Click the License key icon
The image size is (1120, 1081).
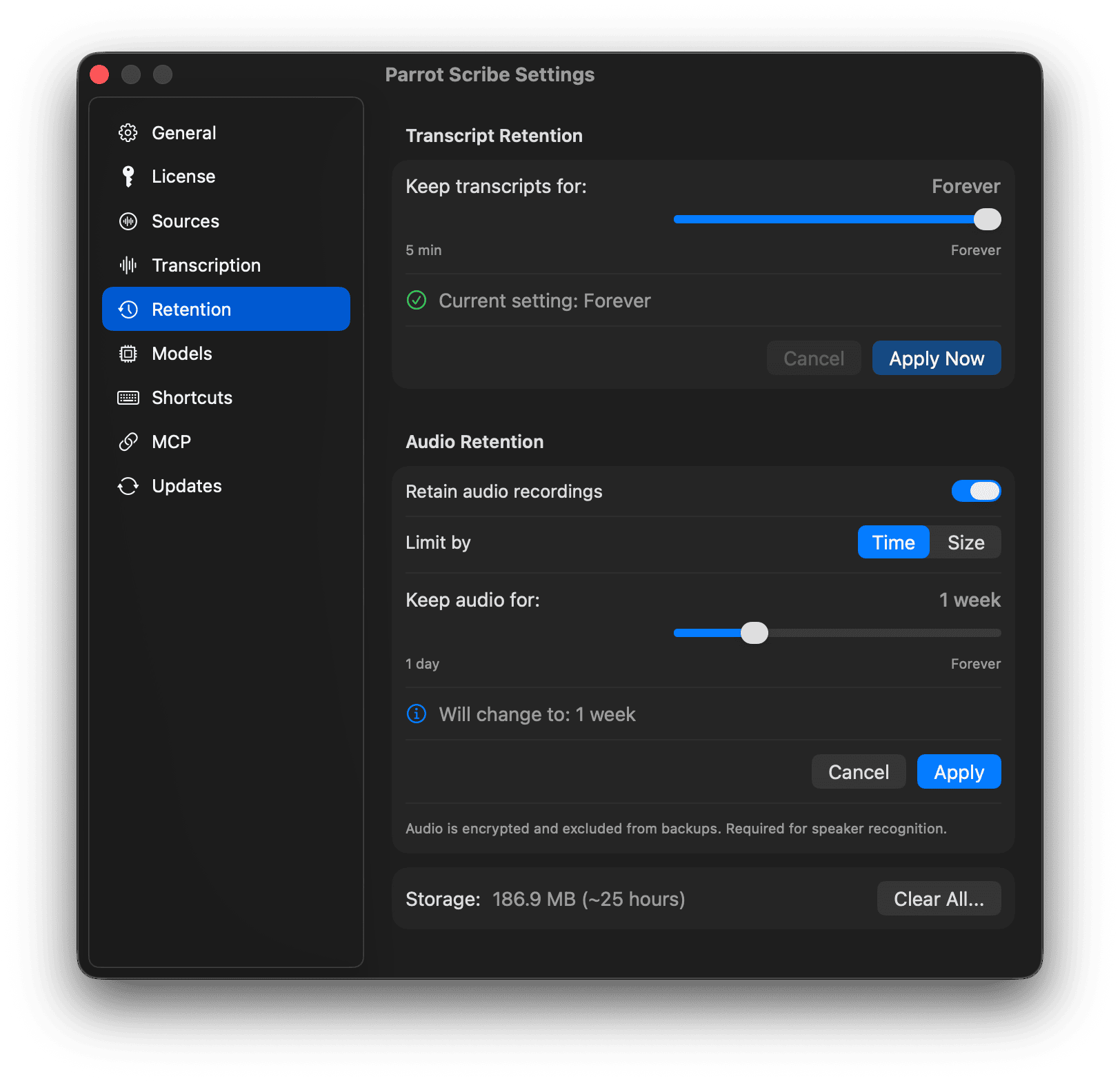(x=128, y=176)
